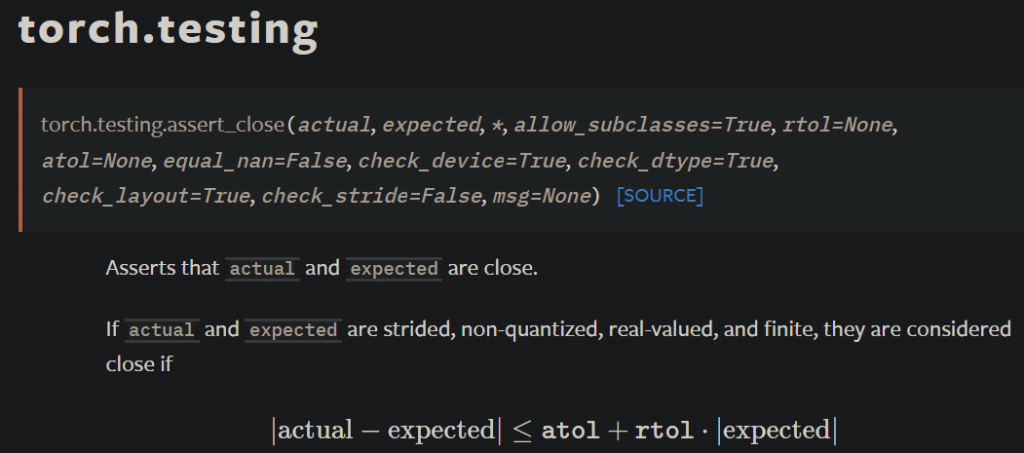Click the atol=None parameter
Image resolution: width=1024 pixels, height=453 pixels.
coord(97,161)
